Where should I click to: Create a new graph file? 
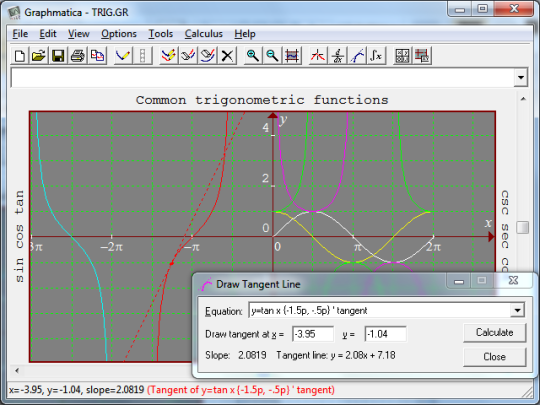[20, 55]
